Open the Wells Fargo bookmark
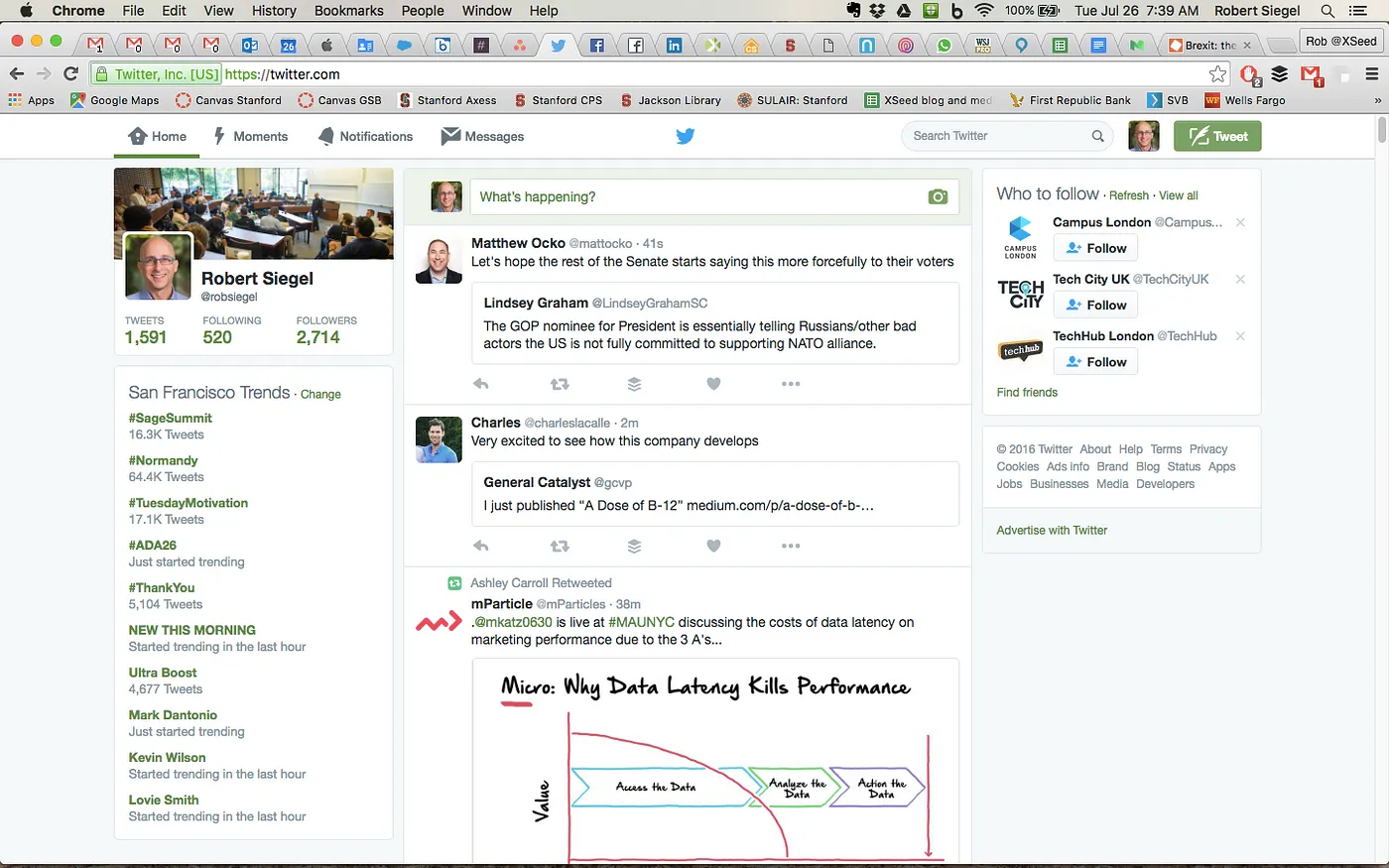This screenshot has height=868, width=1389. pos(1245,100)
